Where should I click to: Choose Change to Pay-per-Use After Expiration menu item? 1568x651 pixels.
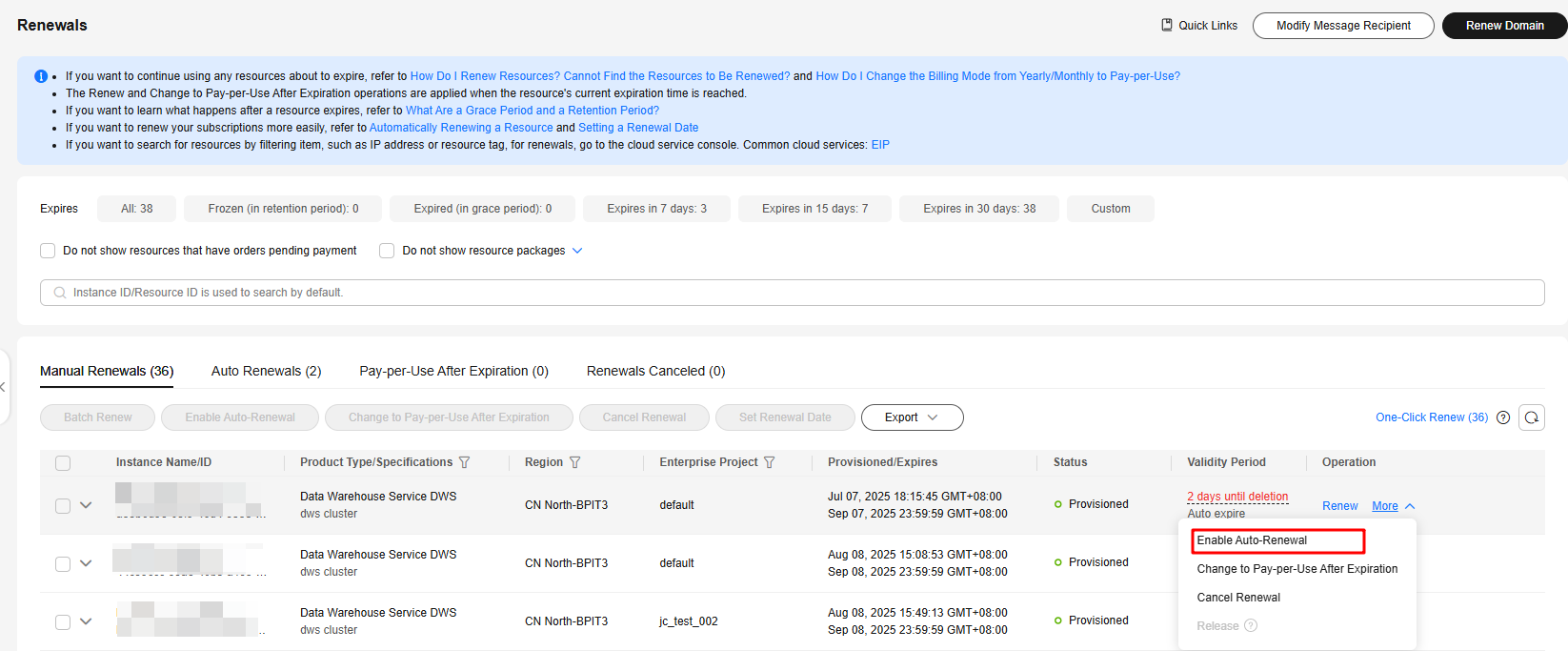click(x=1297, y=569)
